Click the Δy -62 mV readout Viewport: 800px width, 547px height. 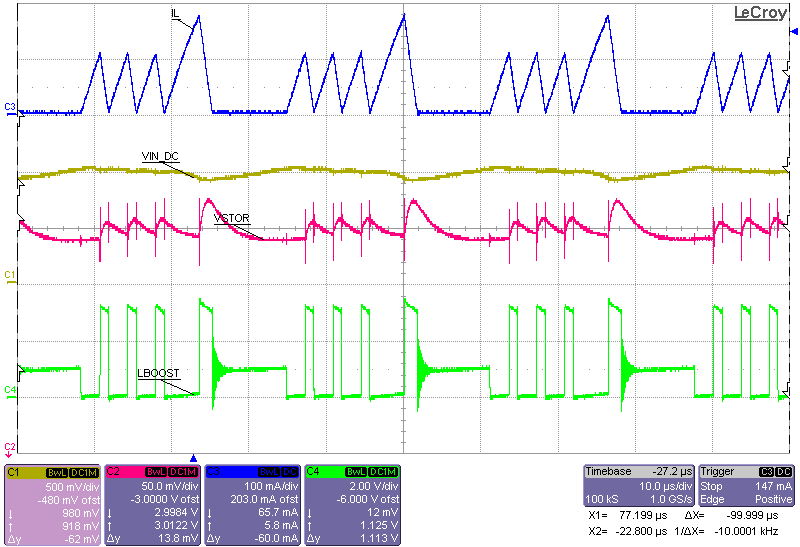point(53,539)
